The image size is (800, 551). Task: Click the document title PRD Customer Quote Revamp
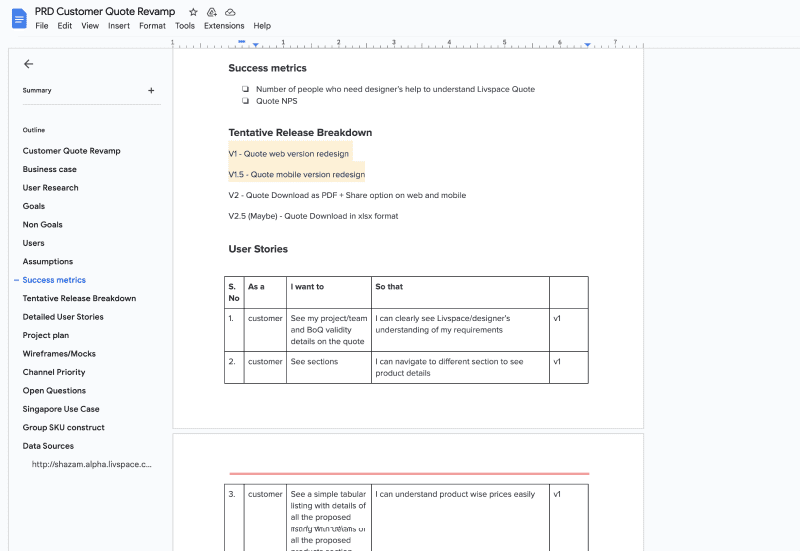(x=105, y=11)
